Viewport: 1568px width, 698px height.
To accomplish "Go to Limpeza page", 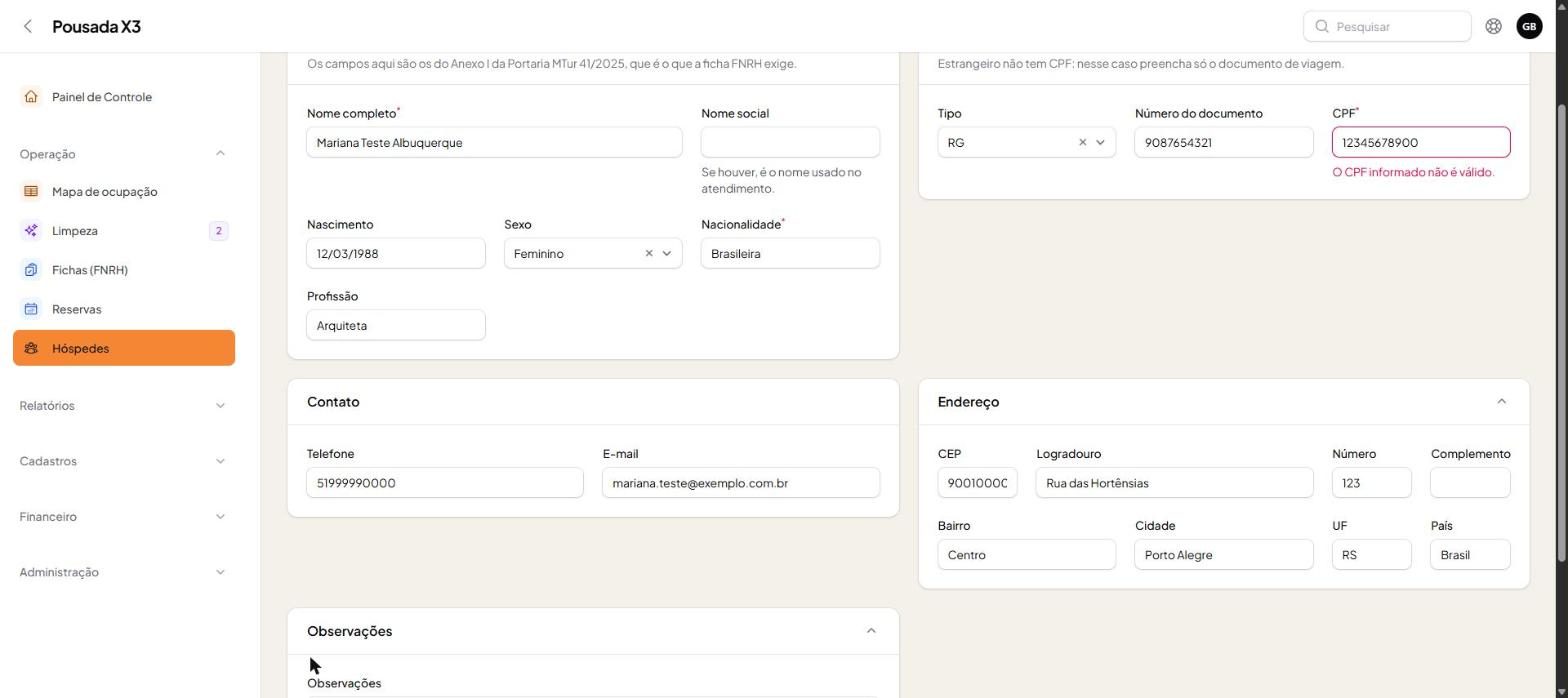I will [124, 231].
